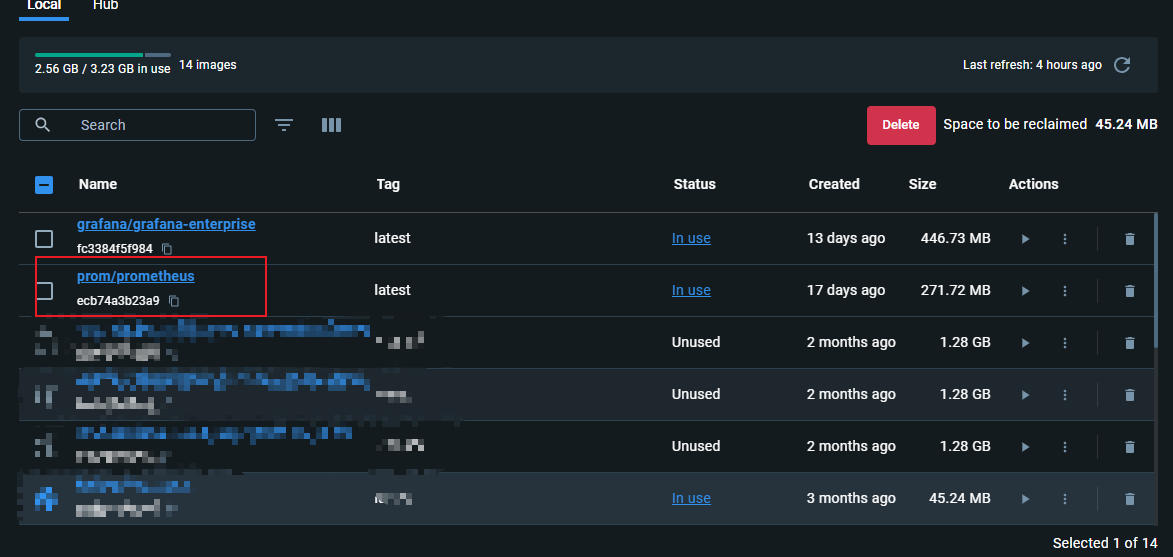Image resolution: width=1173 pixels, height=557 pixels.
Task: Click the search magnifier icon
Action: click(43, 125)
